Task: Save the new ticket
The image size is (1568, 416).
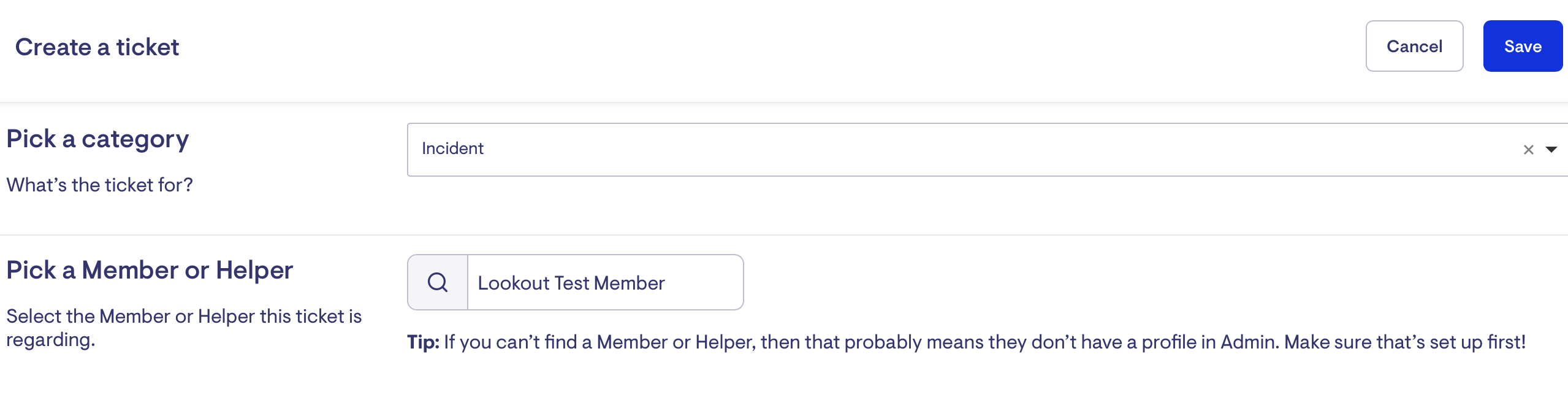Action: pos(1523,46)
